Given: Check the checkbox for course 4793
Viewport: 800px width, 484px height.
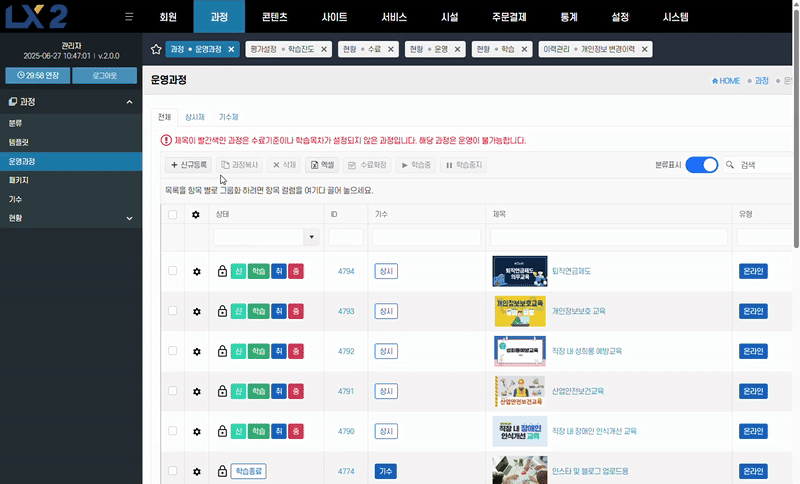Looking at the screenshot, I should (172, 311).
